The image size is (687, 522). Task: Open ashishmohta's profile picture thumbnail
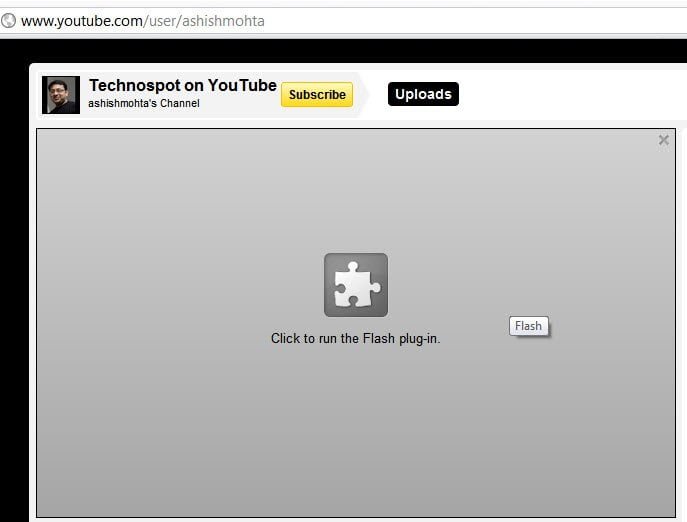[x=61, y=95]
